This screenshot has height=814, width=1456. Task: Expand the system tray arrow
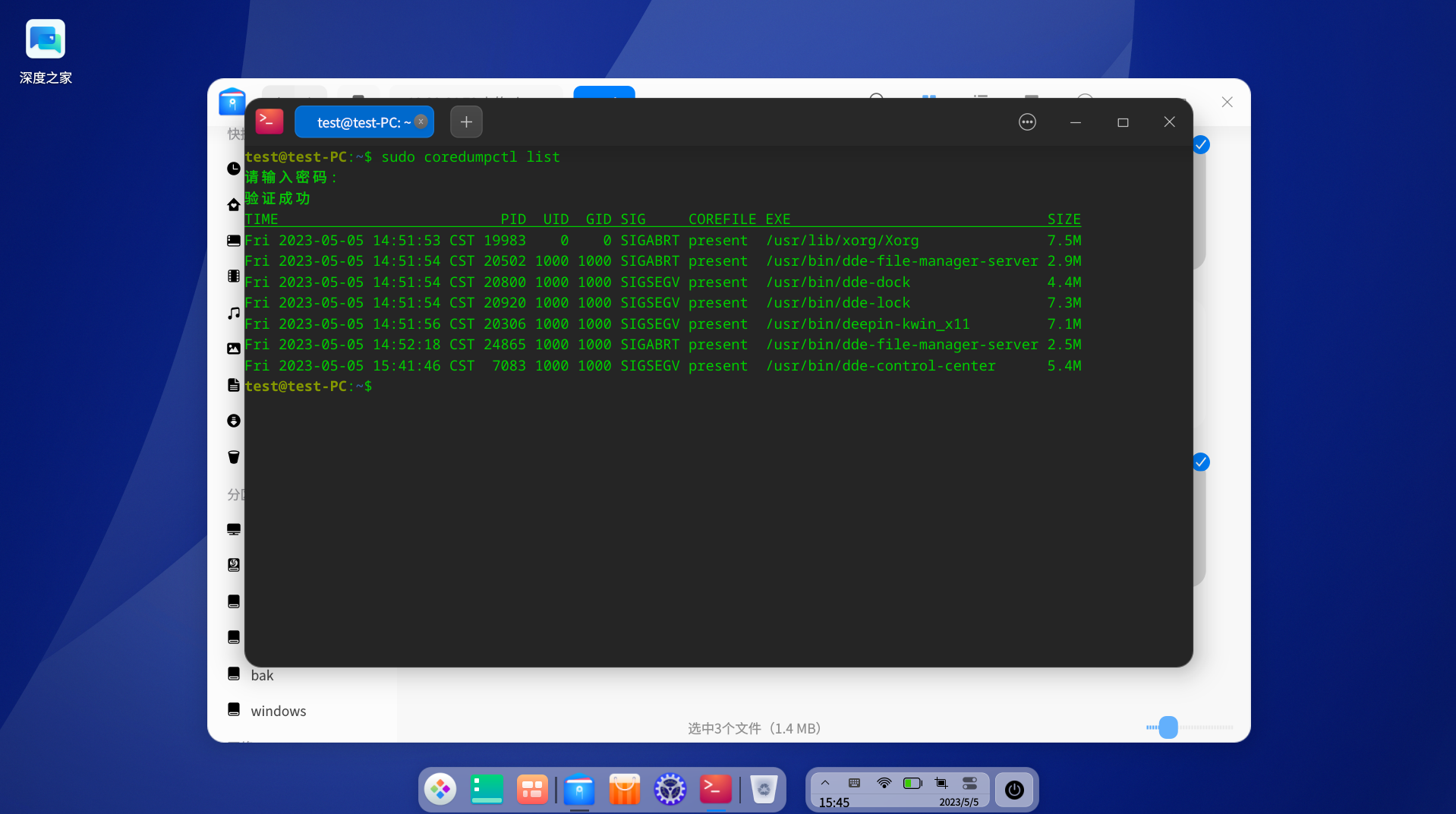[x=825, y=783]
